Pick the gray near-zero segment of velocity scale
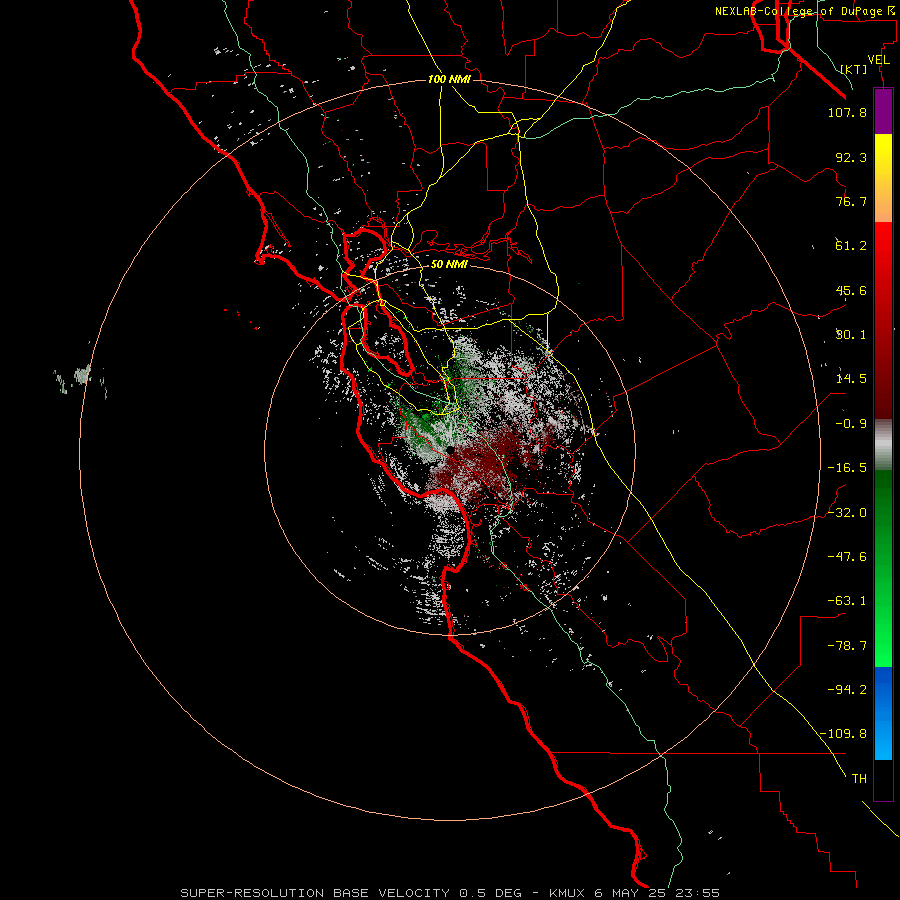This screenshot has width=900, height=900. click(x=883, y=445)
